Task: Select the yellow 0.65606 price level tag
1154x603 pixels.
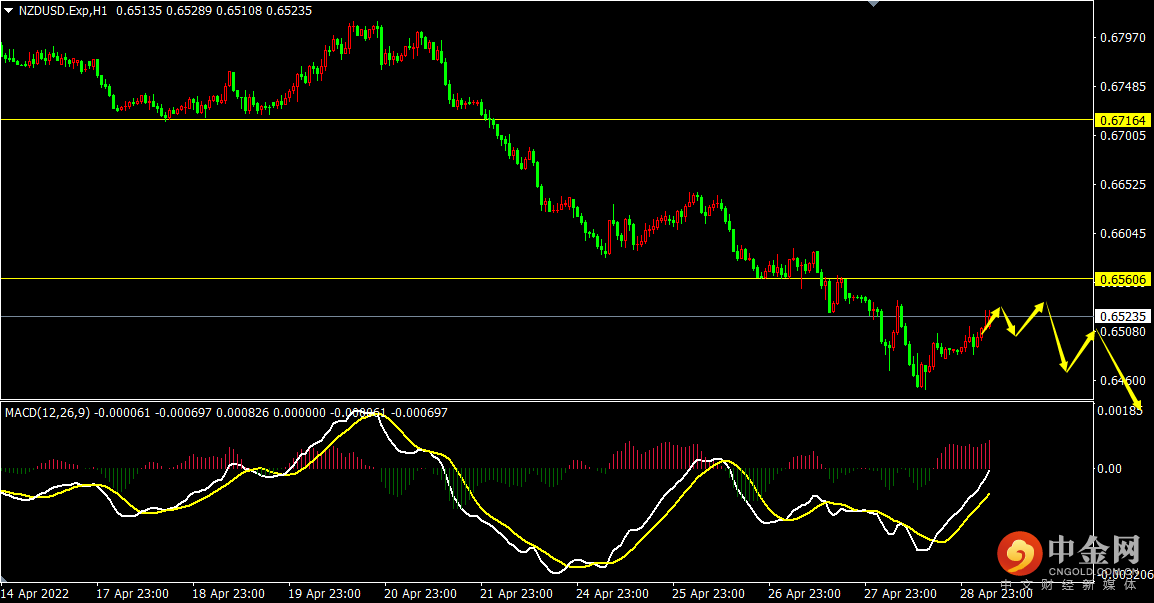Action: pos(1122,279)
